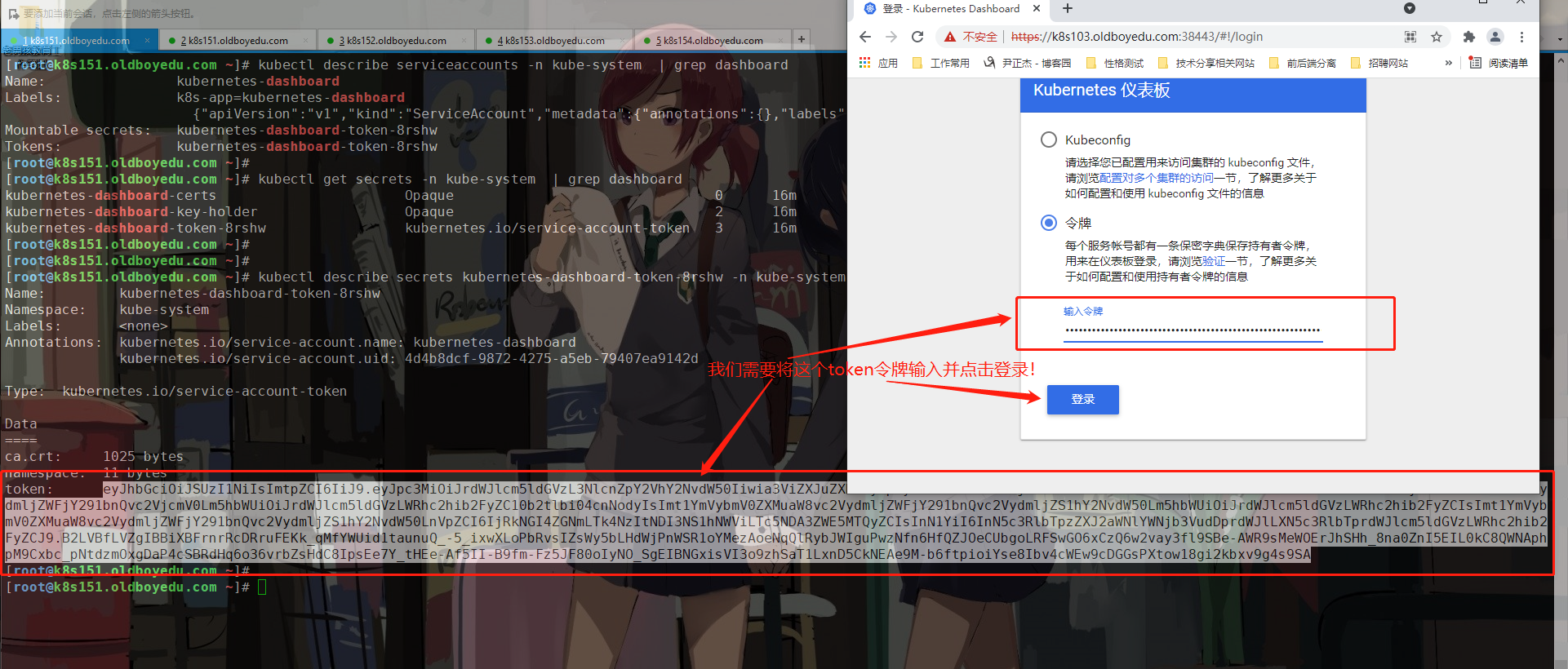Screen dimensions: 1568x669
Task: Open the Chrome three-dot menu
Action: point(1521,37)
